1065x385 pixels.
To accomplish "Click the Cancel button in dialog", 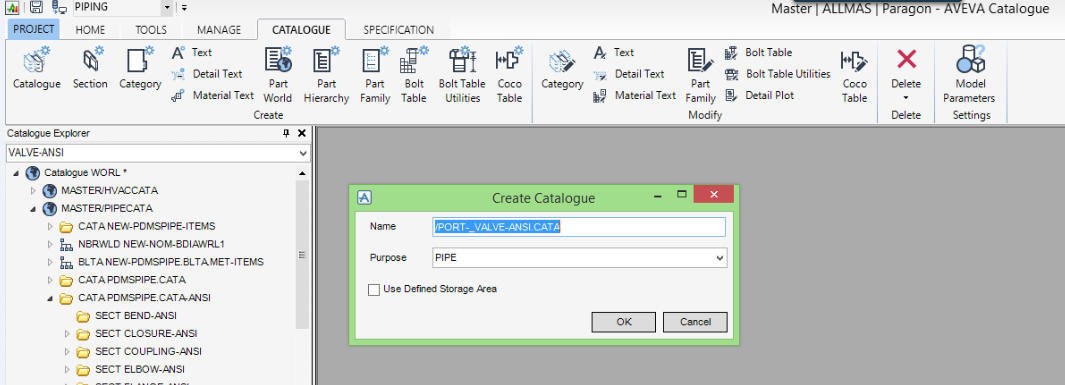I will click(695, 322).
